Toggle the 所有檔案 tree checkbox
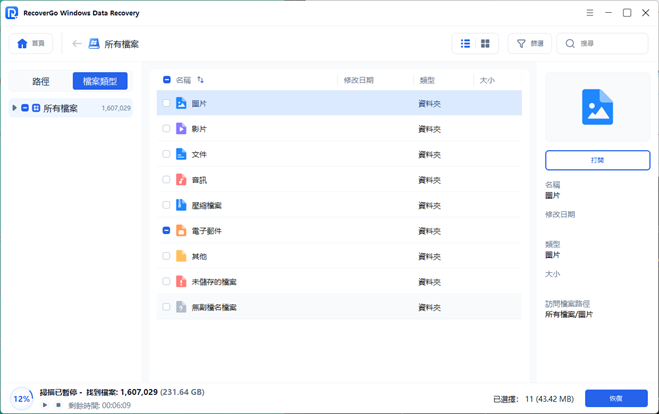Screen dimensions: 659x414 pos(25,108)
